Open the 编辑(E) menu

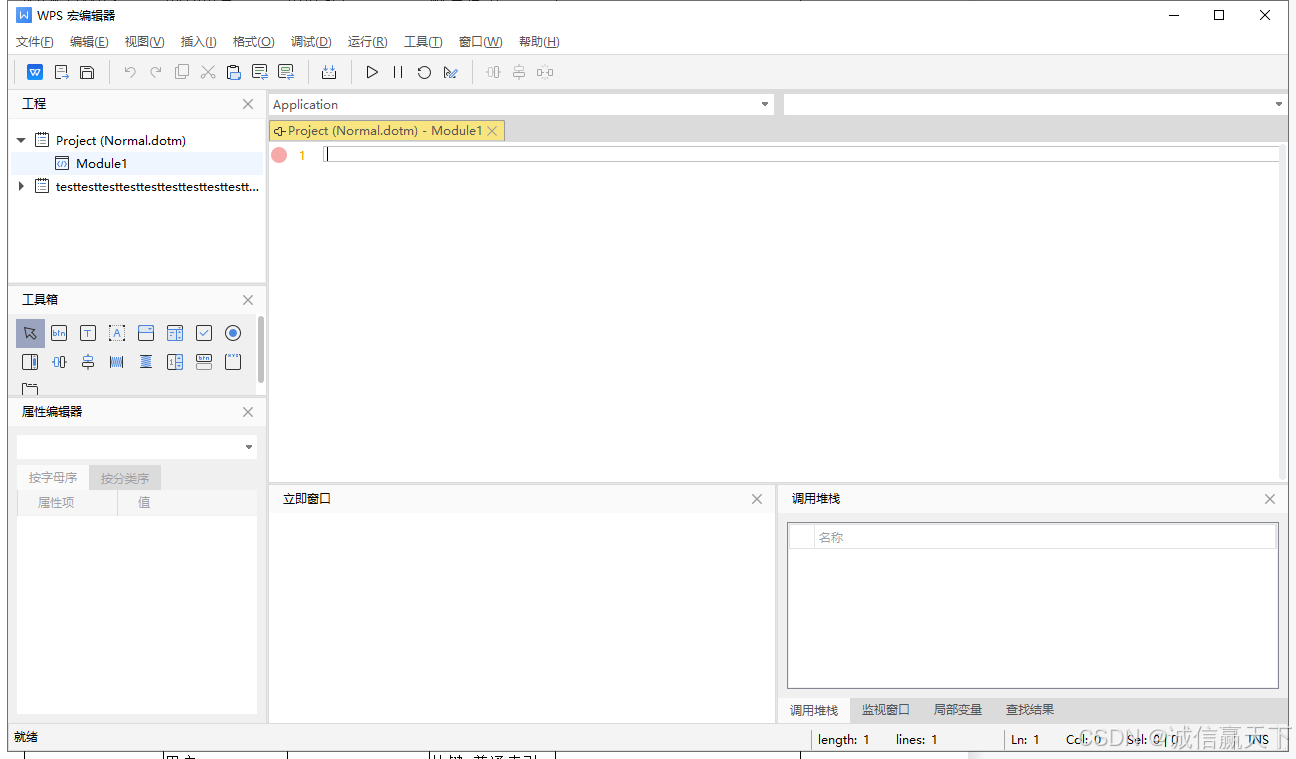[x=89, y=42]
